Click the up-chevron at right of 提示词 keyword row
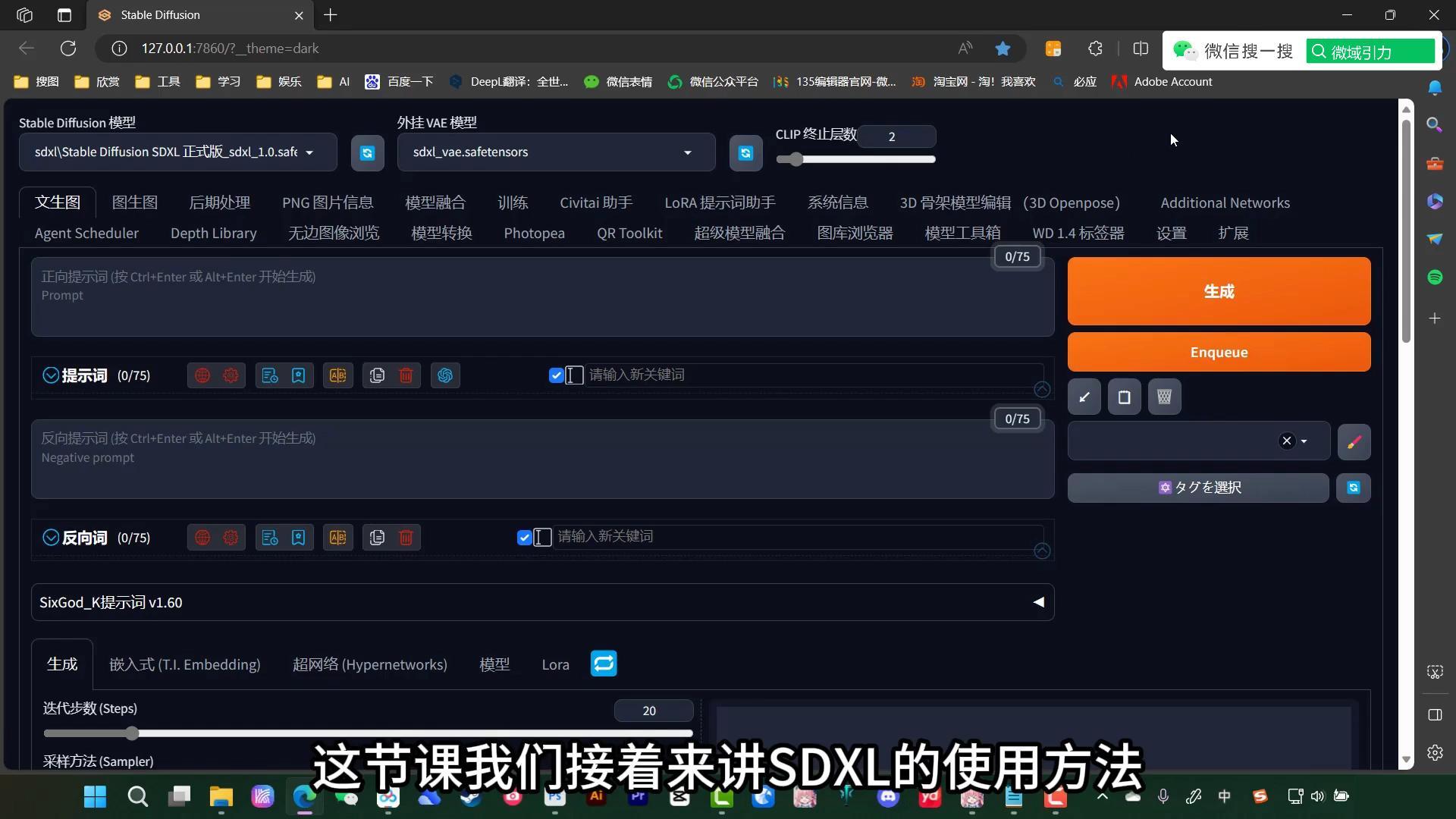This screenshot has width=1456, height=819. [x=1042, y=389]
